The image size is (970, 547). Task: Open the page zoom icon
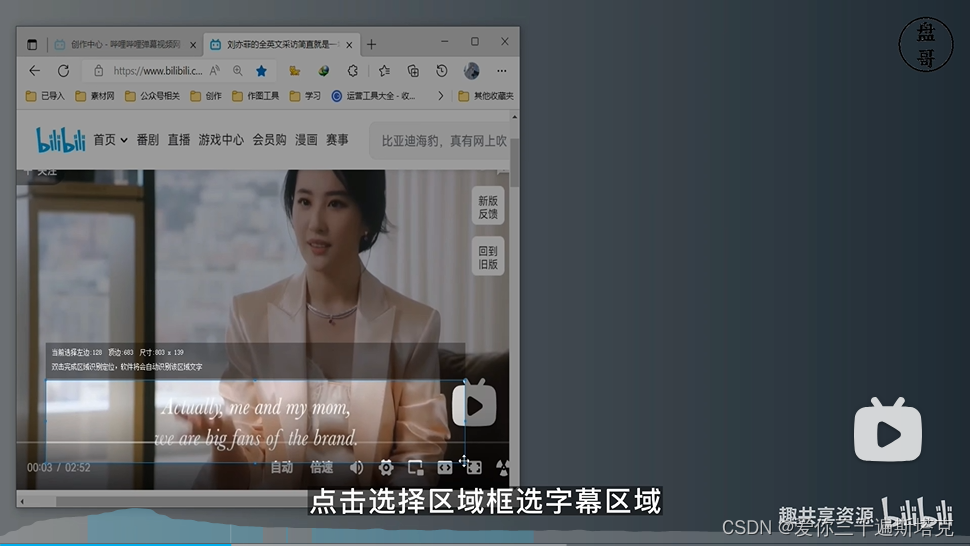click(x=238, y=71)
